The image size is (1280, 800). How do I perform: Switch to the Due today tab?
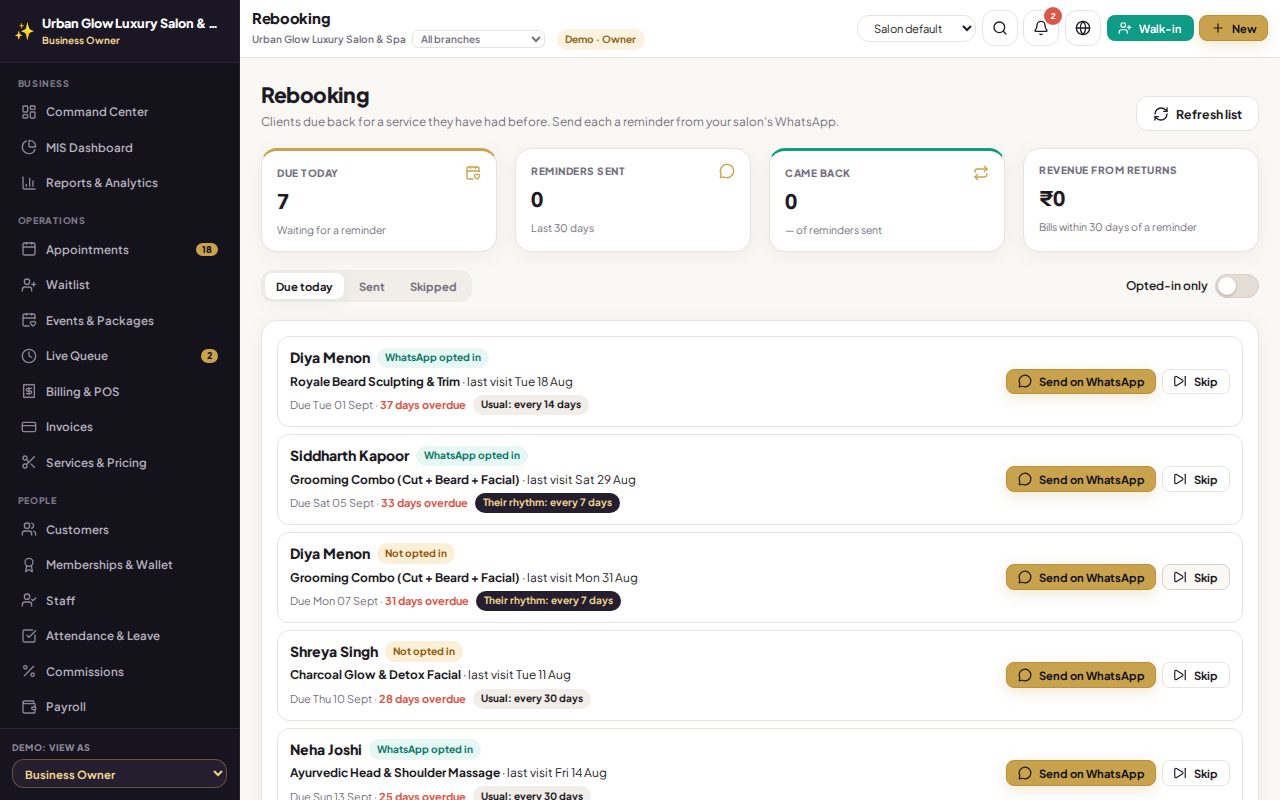(x=304, y=287)
